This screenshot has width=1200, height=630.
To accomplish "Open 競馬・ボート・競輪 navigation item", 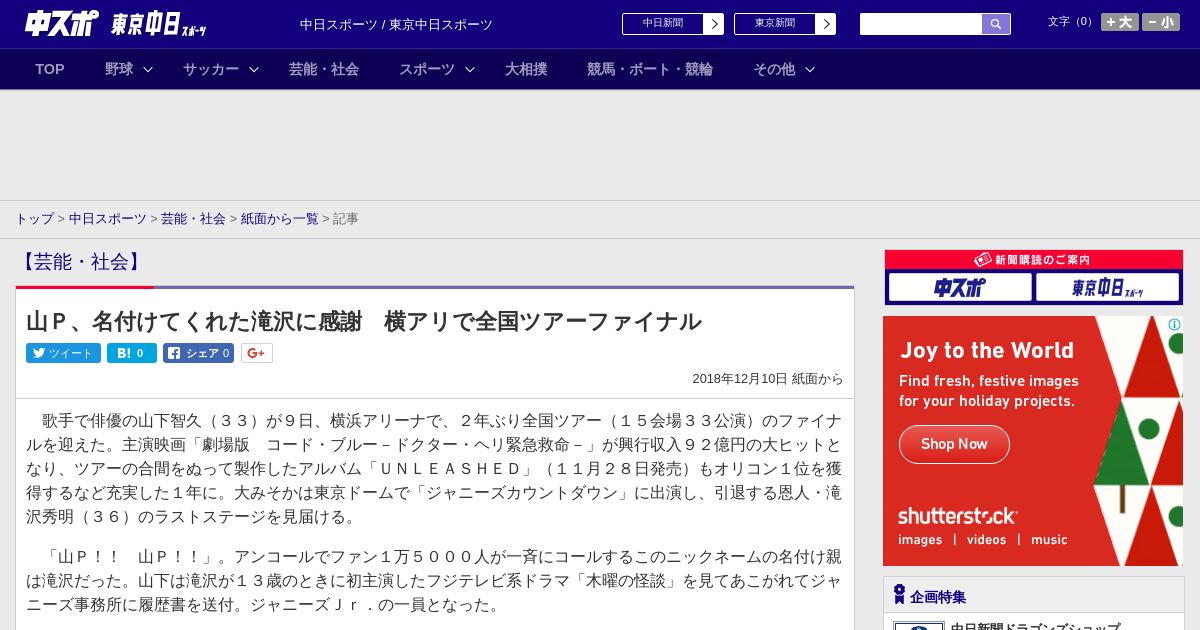I will point(650,69).
